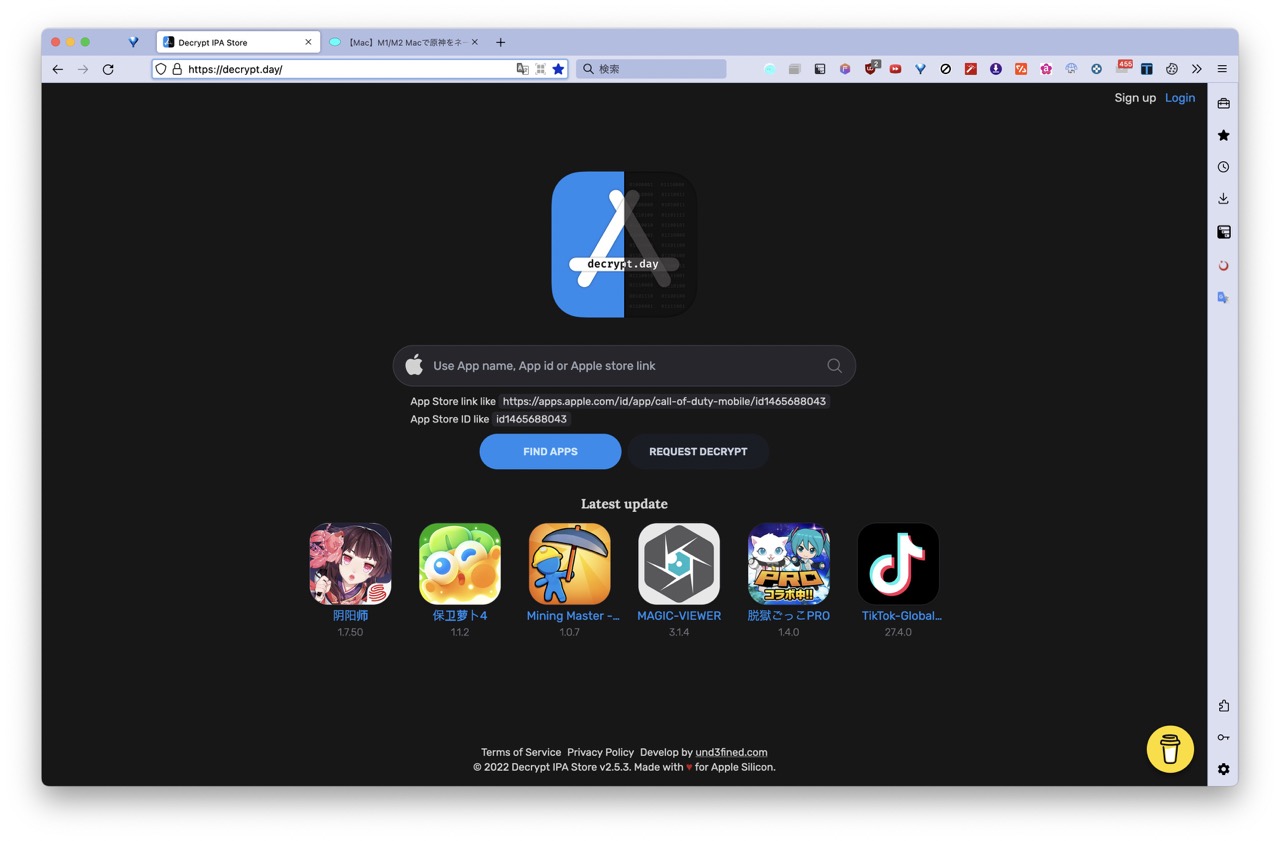Open the Login link
The width and height of the screenshot is (1280, 841).
[x=1179, y=98]
